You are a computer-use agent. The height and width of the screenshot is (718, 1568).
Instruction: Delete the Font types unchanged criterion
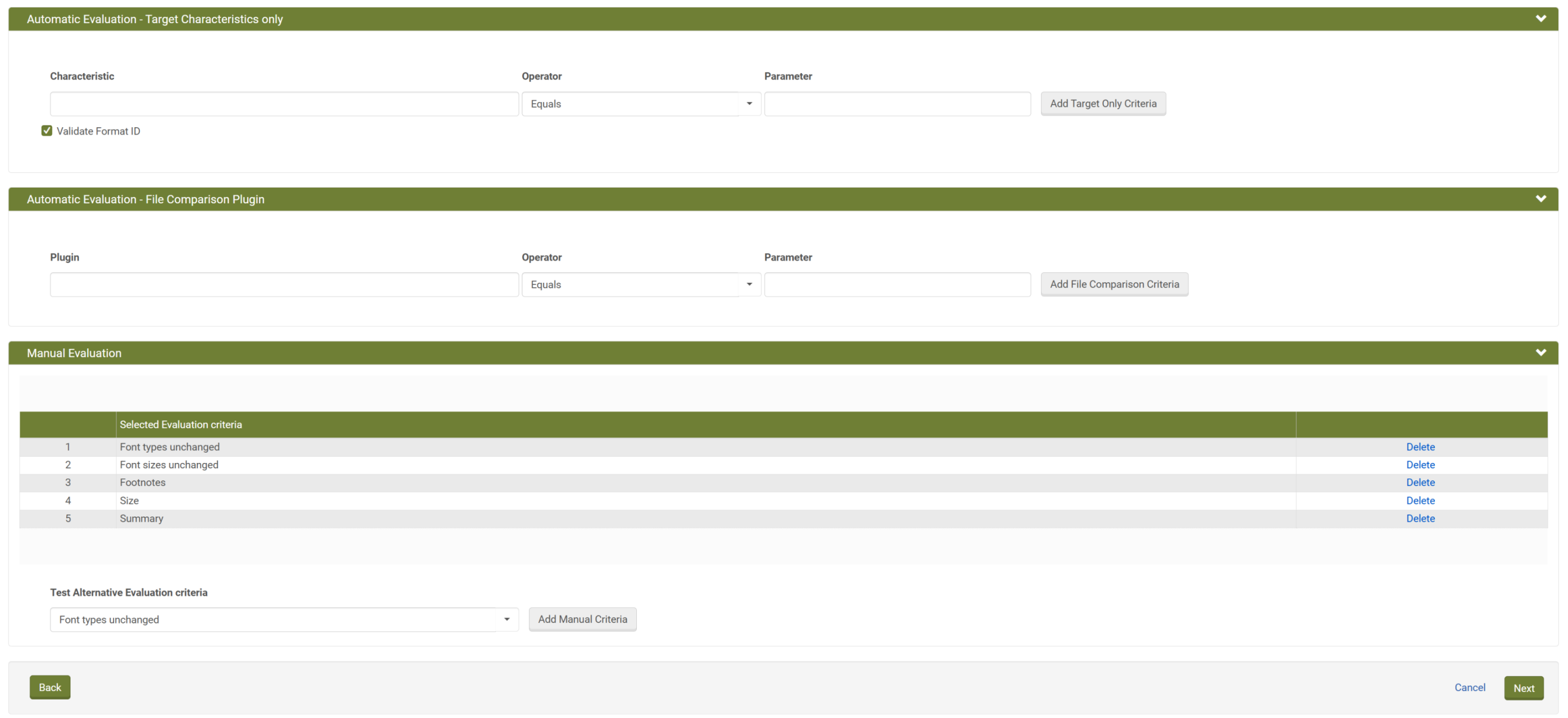pos(1420,447)
